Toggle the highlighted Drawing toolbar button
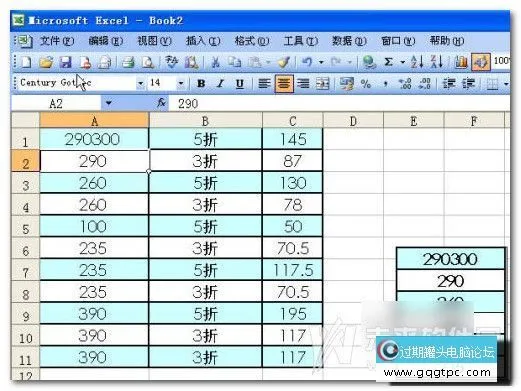521x391 pixels. click(x=481, y=62)
